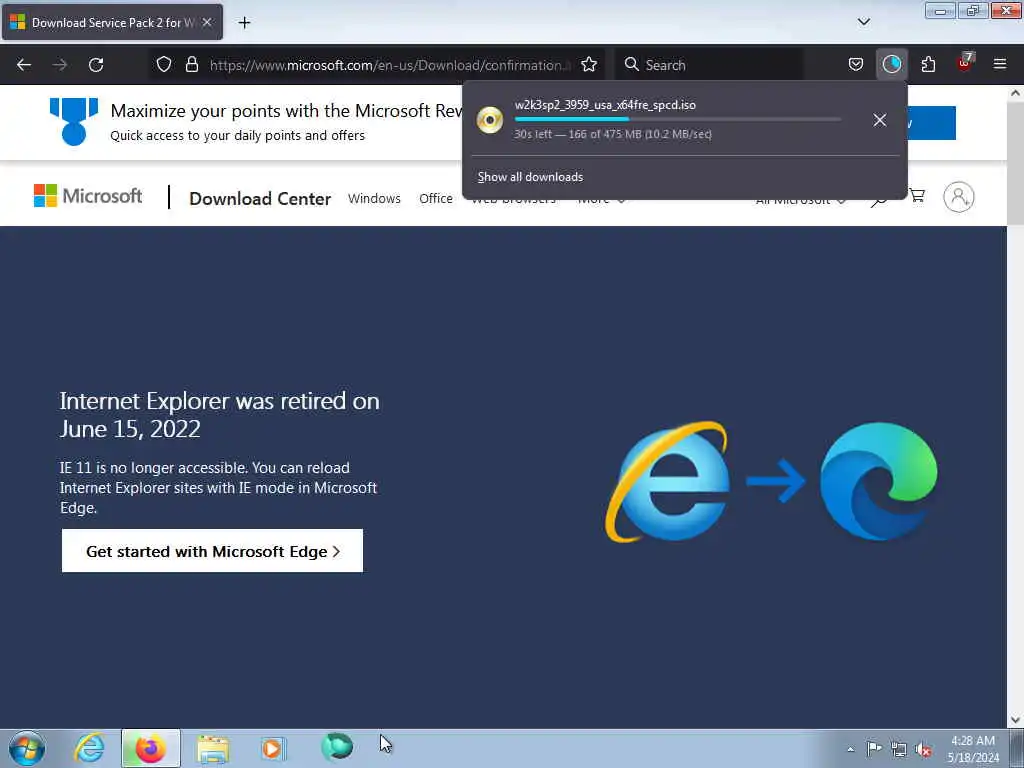Screen dimensions: 1024x768
Task: Open Windows Media Player from taskbar
Action: tap(273, 748)
